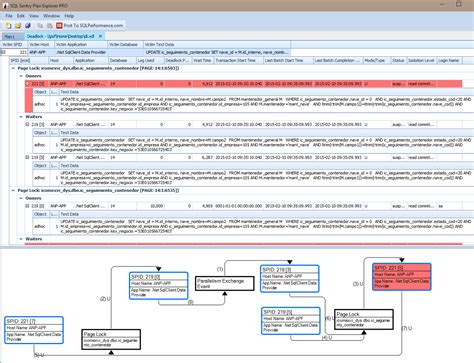
Task: Open the File menu
Action: click(9, 16)
